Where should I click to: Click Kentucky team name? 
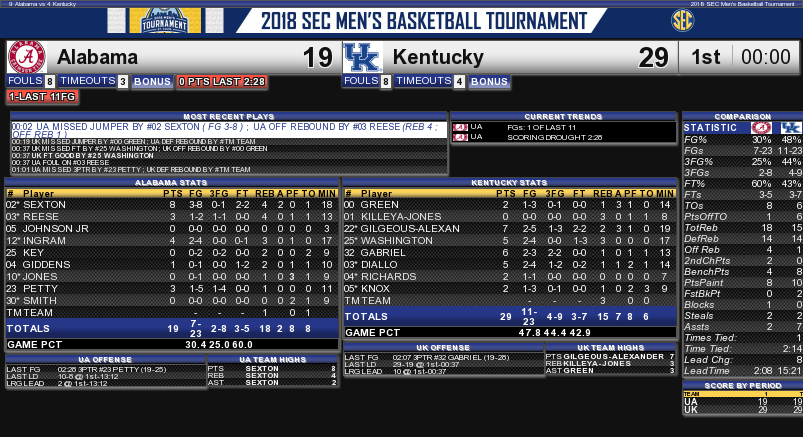click(x=438, y=57)
